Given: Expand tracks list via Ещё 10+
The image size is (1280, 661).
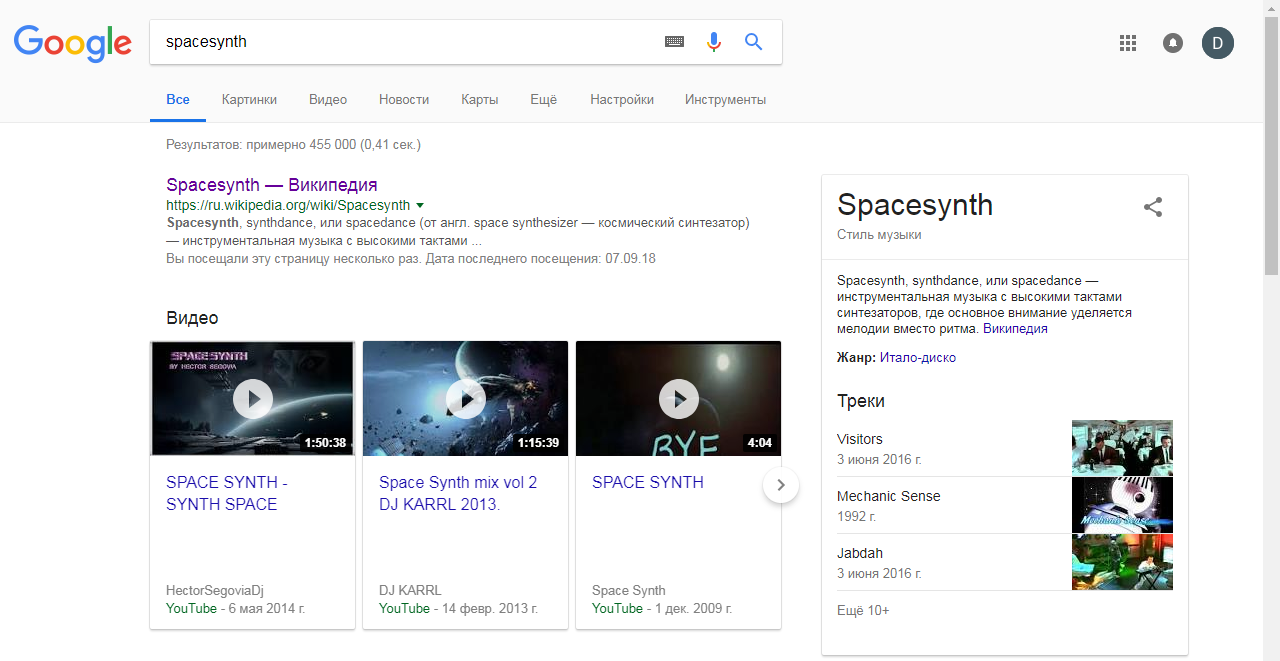Looking at the screenshot, I should (863, 610).
